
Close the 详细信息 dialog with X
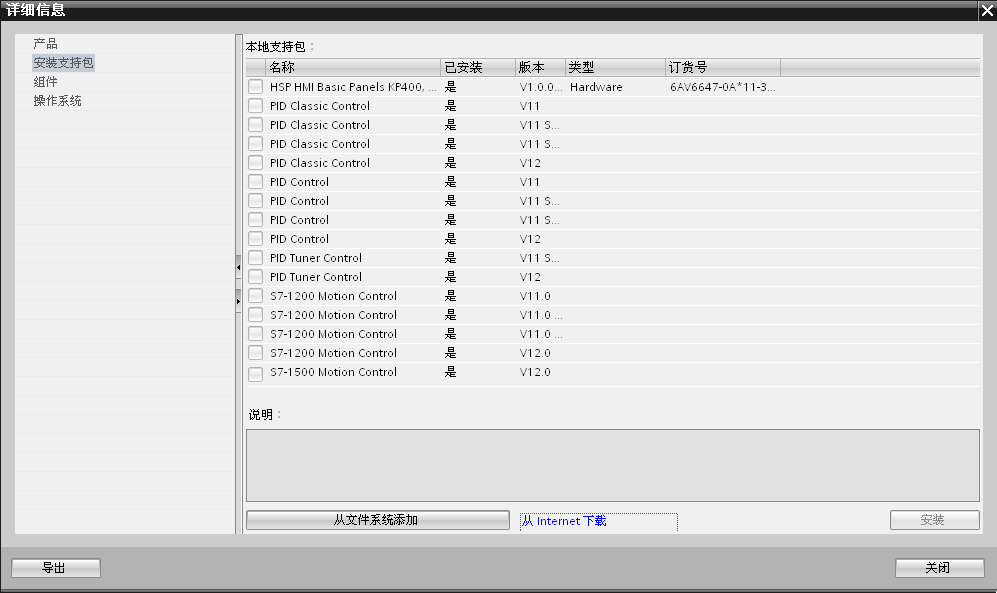coord(987,10)
